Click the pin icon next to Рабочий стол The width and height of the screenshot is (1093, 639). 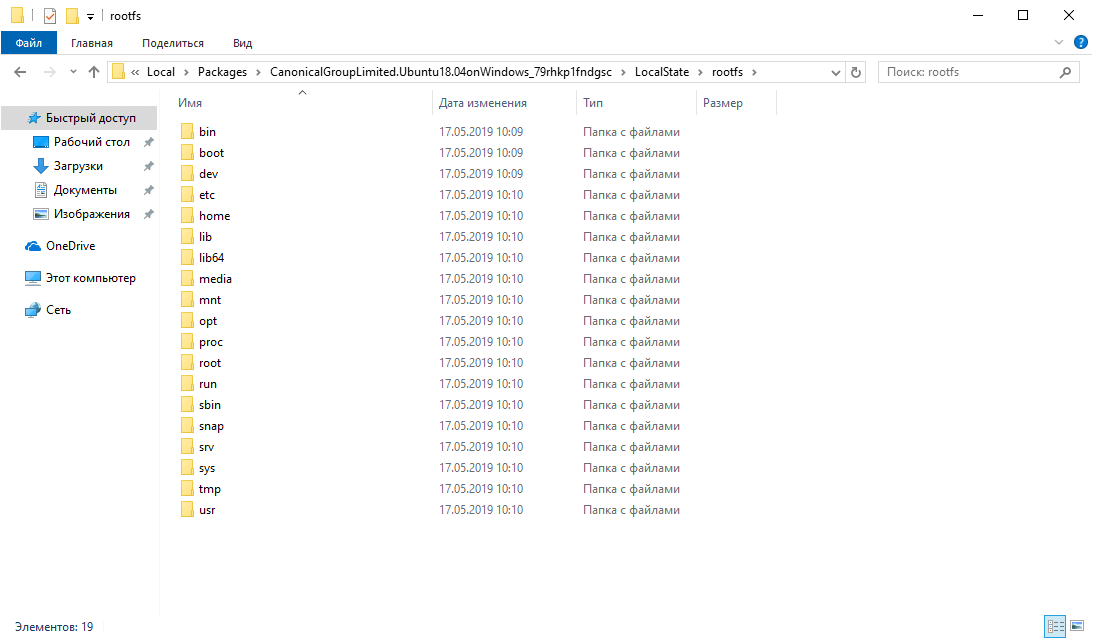[x=148, y=142]
